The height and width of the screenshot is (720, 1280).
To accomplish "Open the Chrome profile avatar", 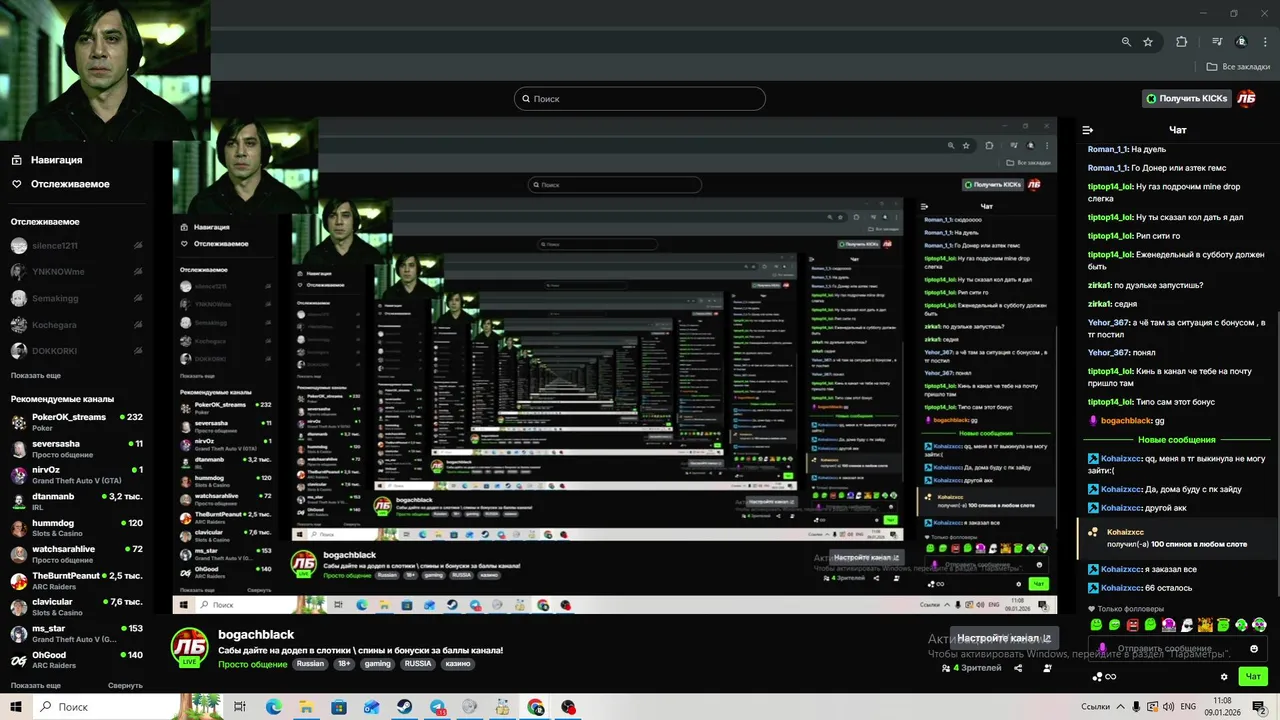I will click(x=1241, y=42).
